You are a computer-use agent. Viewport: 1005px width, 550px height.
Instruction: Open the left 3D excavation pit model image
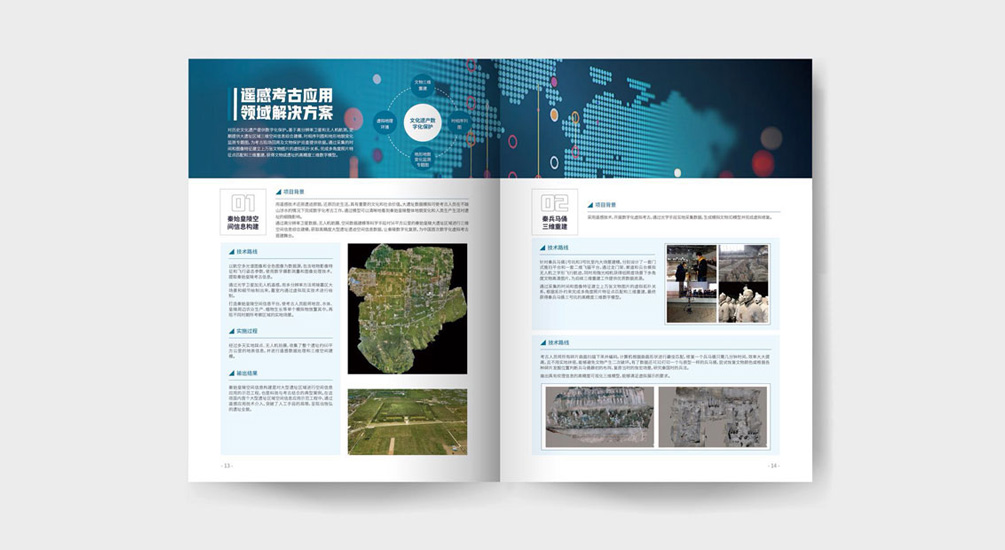[599, 416]
